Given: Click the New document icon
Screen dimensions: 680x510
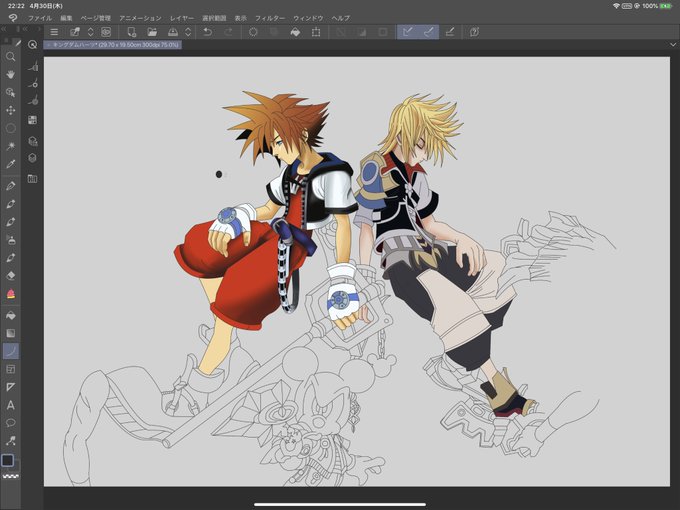Looking at the screenshot, I should tap(131, 32).
